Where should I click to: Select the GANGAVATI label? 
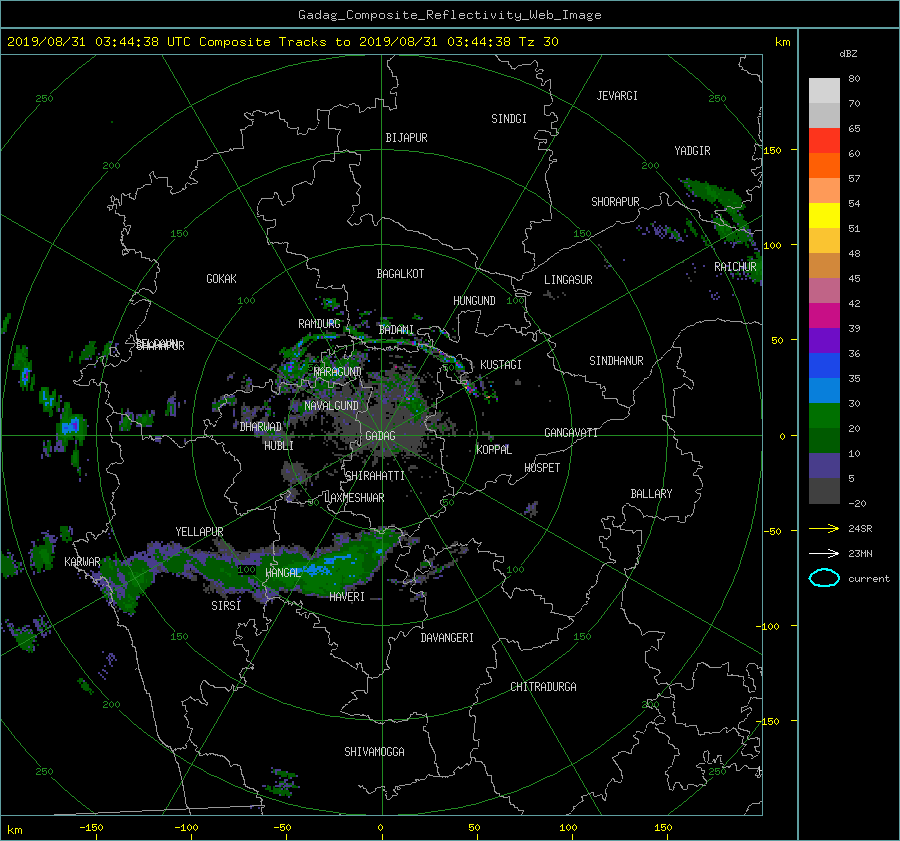(571, 433)
